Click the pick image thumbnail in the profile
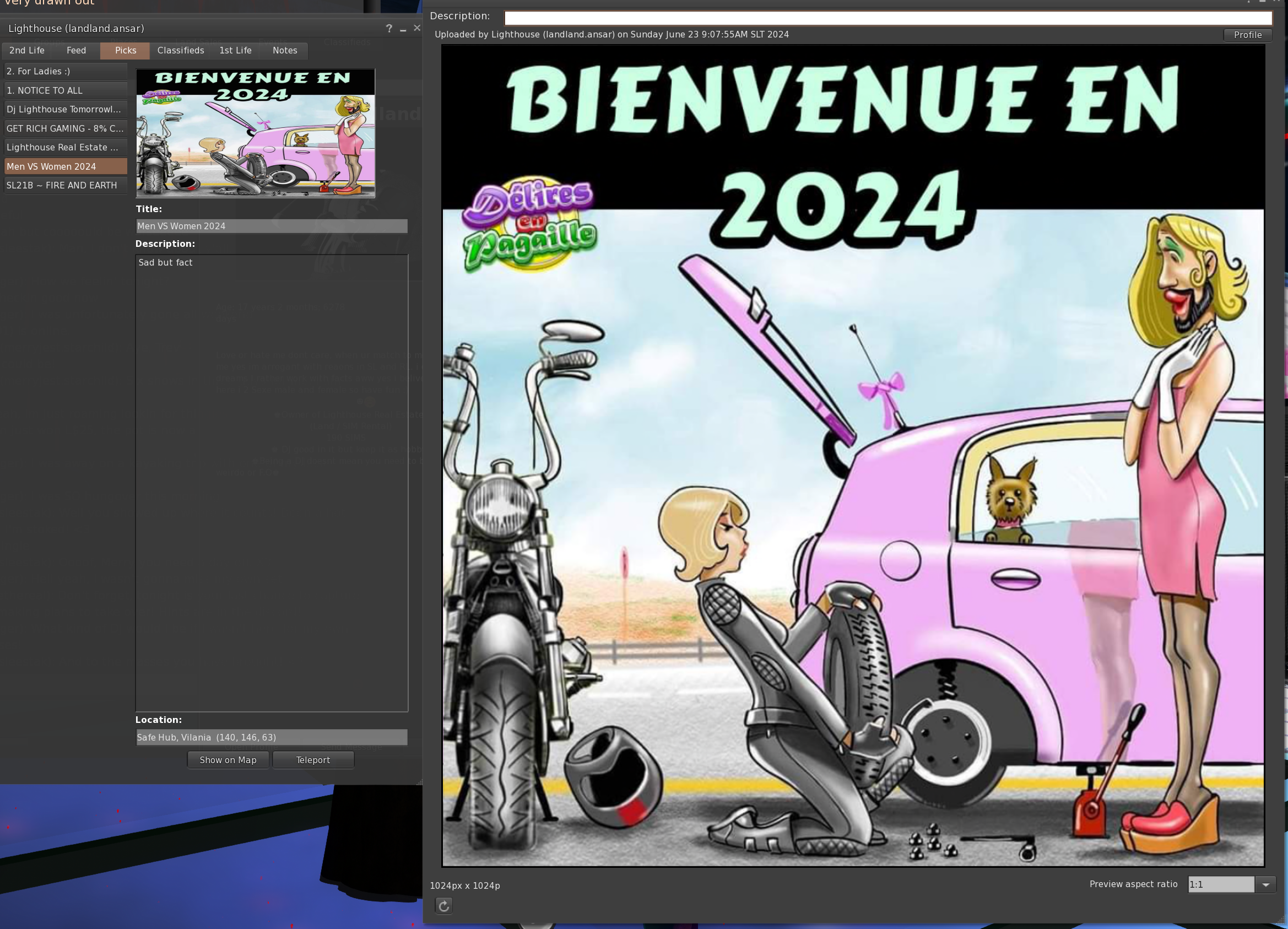 pos(256,133)
